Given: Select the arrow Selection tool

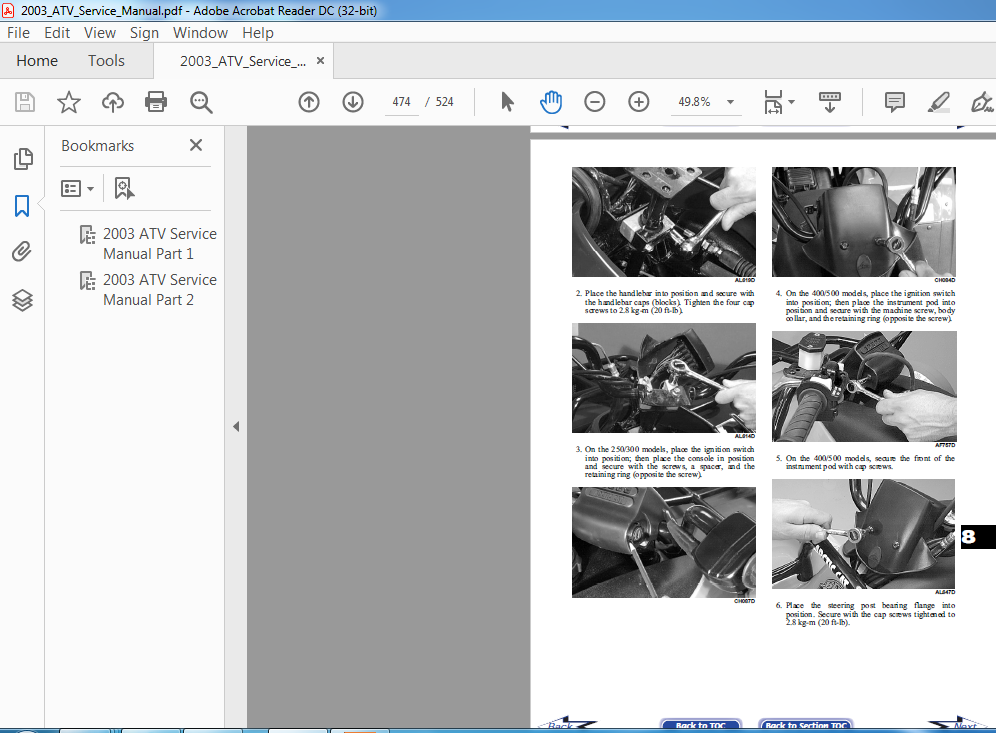Looking at the screenshot, I should [507, 102].
